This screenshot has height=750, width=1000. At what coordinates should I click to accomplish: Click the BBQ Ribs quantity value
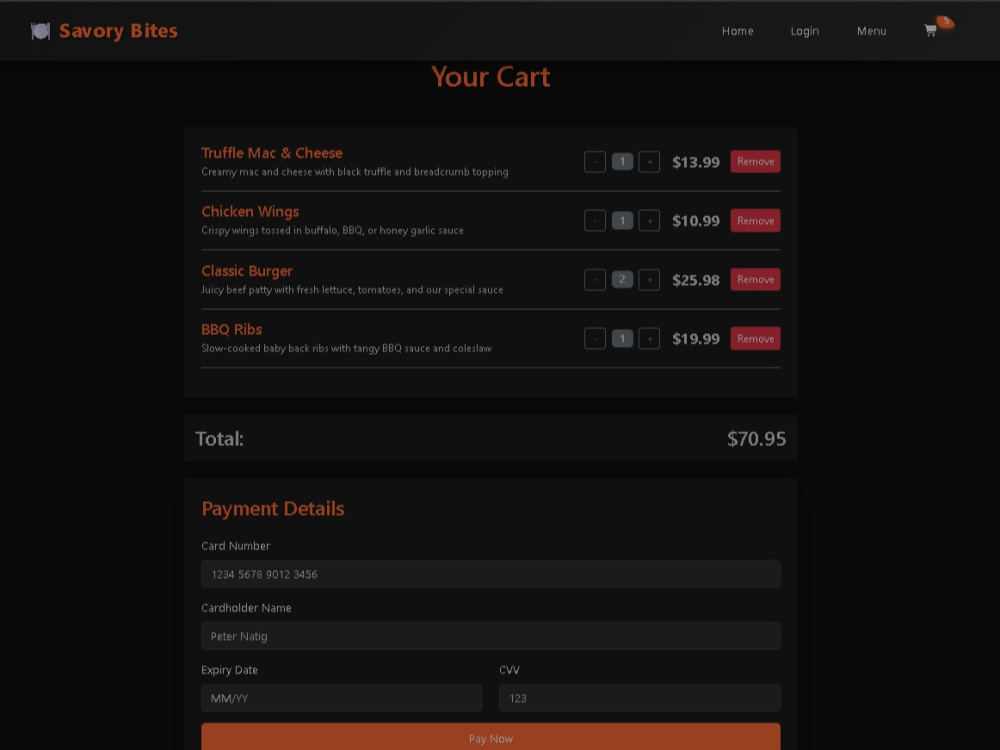[622, 339]
